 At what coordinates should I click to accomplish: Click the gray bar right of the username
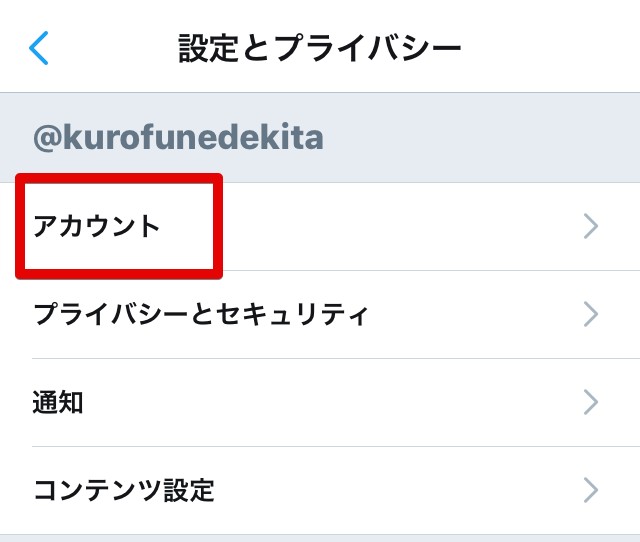point(480,138)
